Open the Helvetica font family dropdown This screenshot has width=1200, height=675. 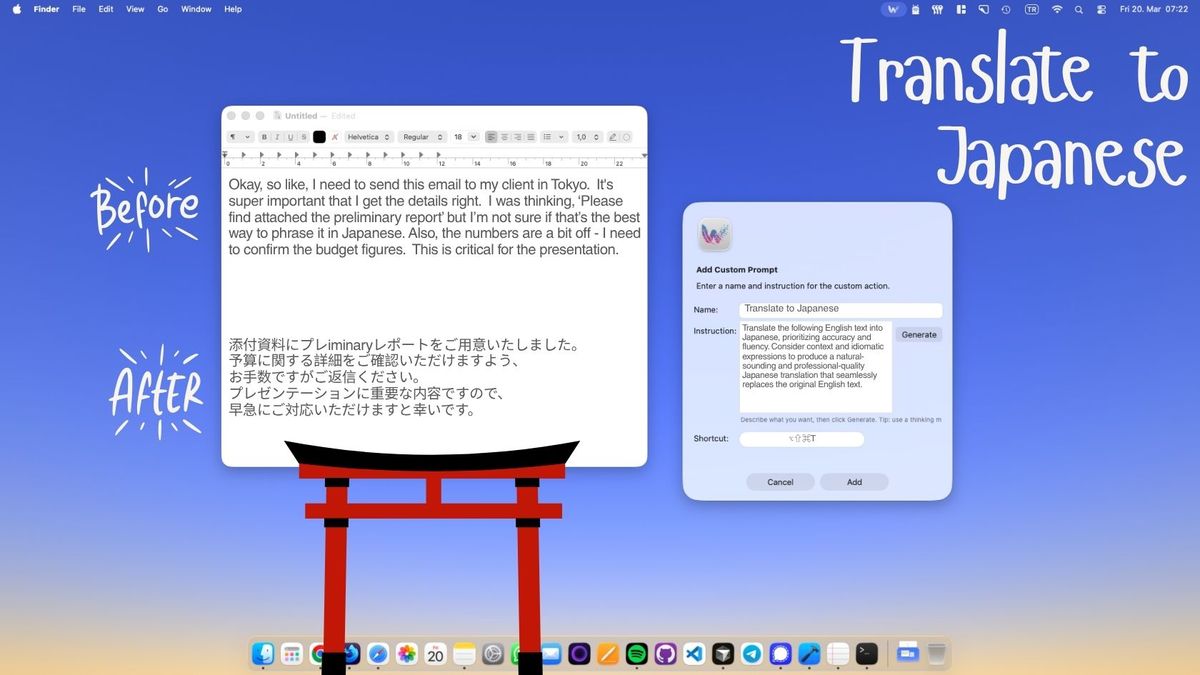click(x=369, y=137)
